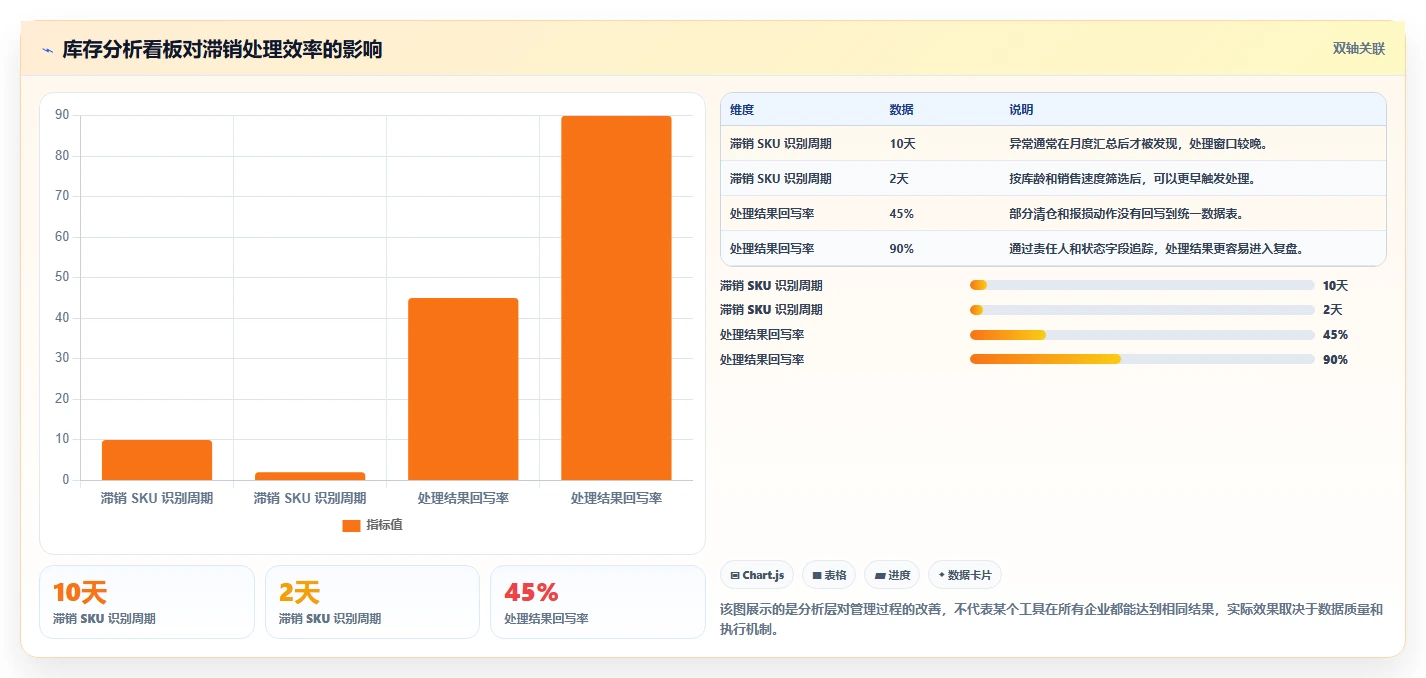The height and width of the screenshot is (678, 1426).
Task: Click the x-axis label under the 10-value bar
Action: [157, 498]
